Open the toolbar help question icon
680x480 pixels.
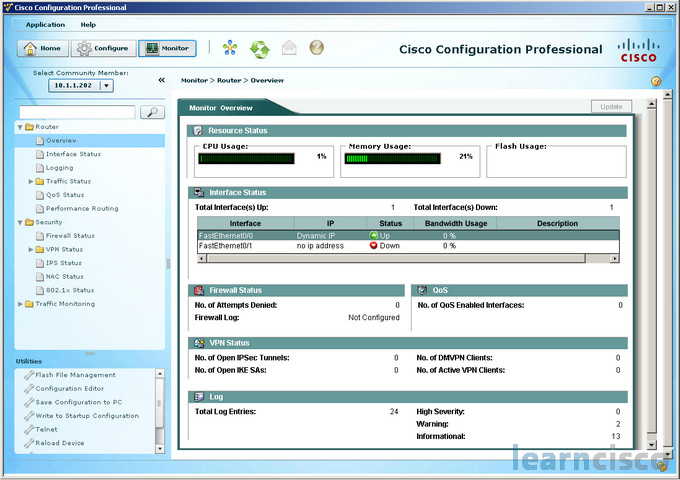pyautogui.click(x=317, y=47)
